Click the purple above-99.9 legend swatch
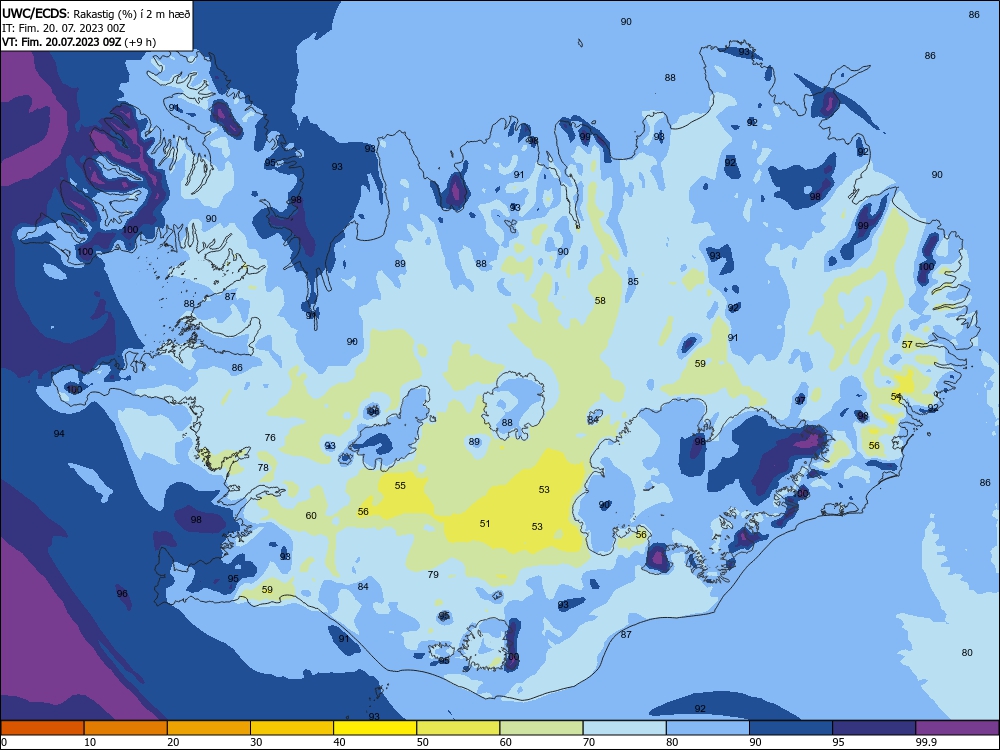The width and height of the screenshot is (1000, 750). [x=957, y=728]
